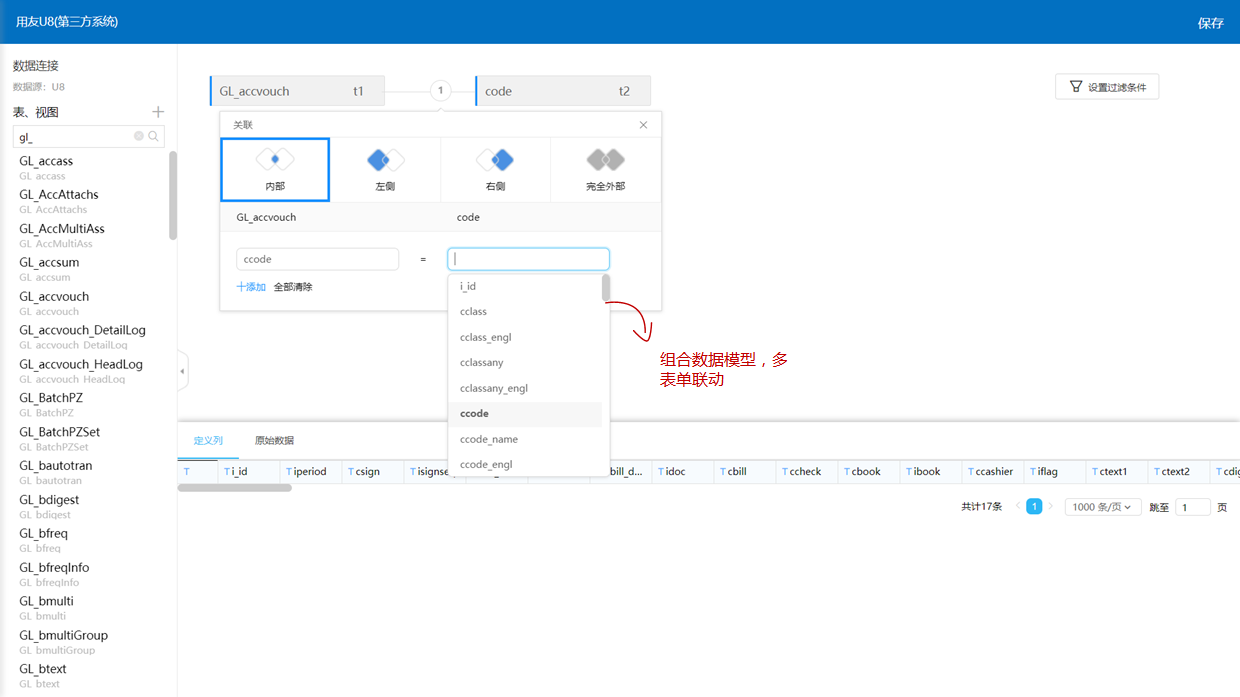Click the horizontal scrollbar under column headers

(x=235, y=488)
